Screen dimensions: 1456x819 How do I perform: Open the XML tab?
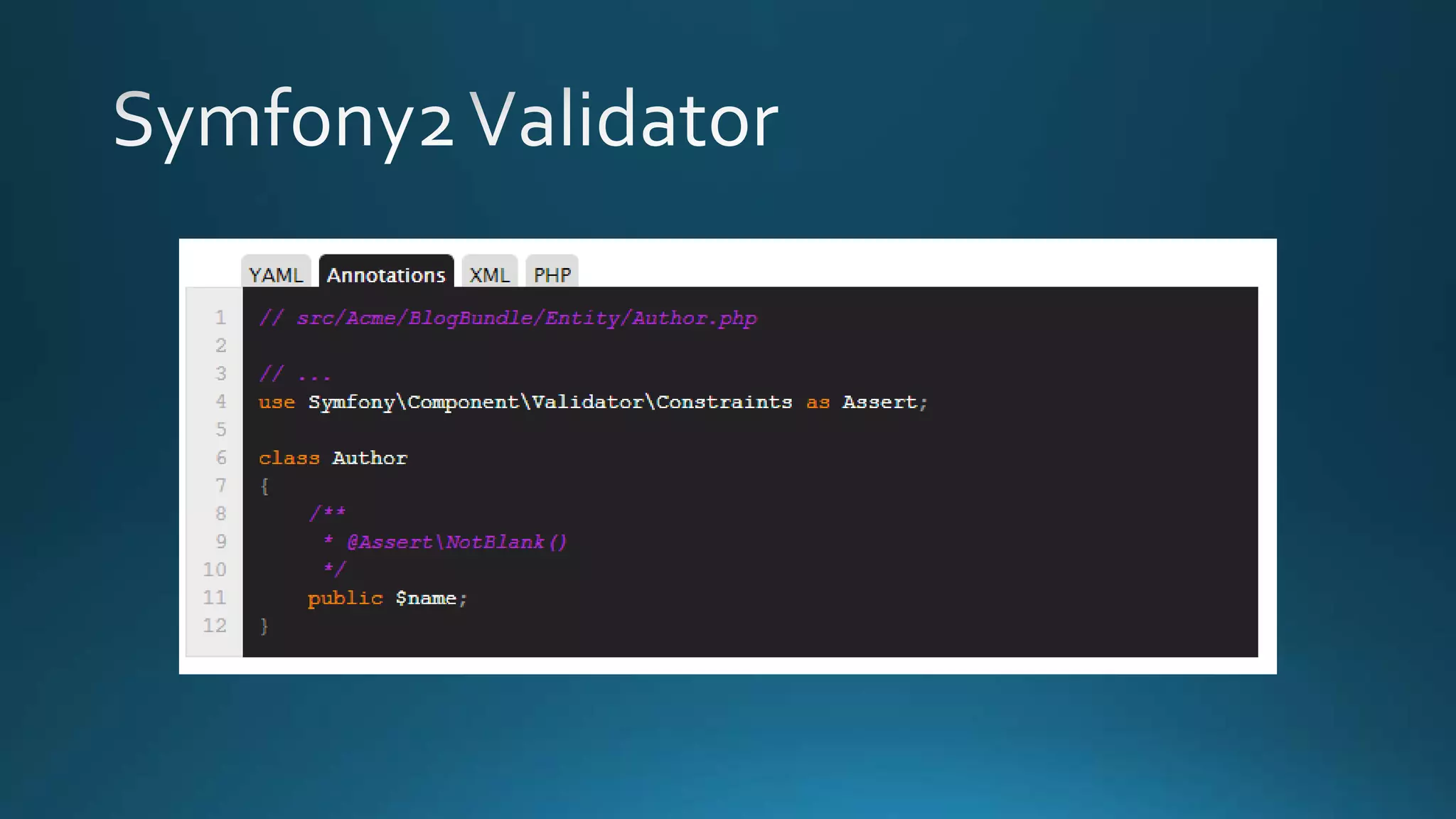pyautogui.click(x=489, y=274)
